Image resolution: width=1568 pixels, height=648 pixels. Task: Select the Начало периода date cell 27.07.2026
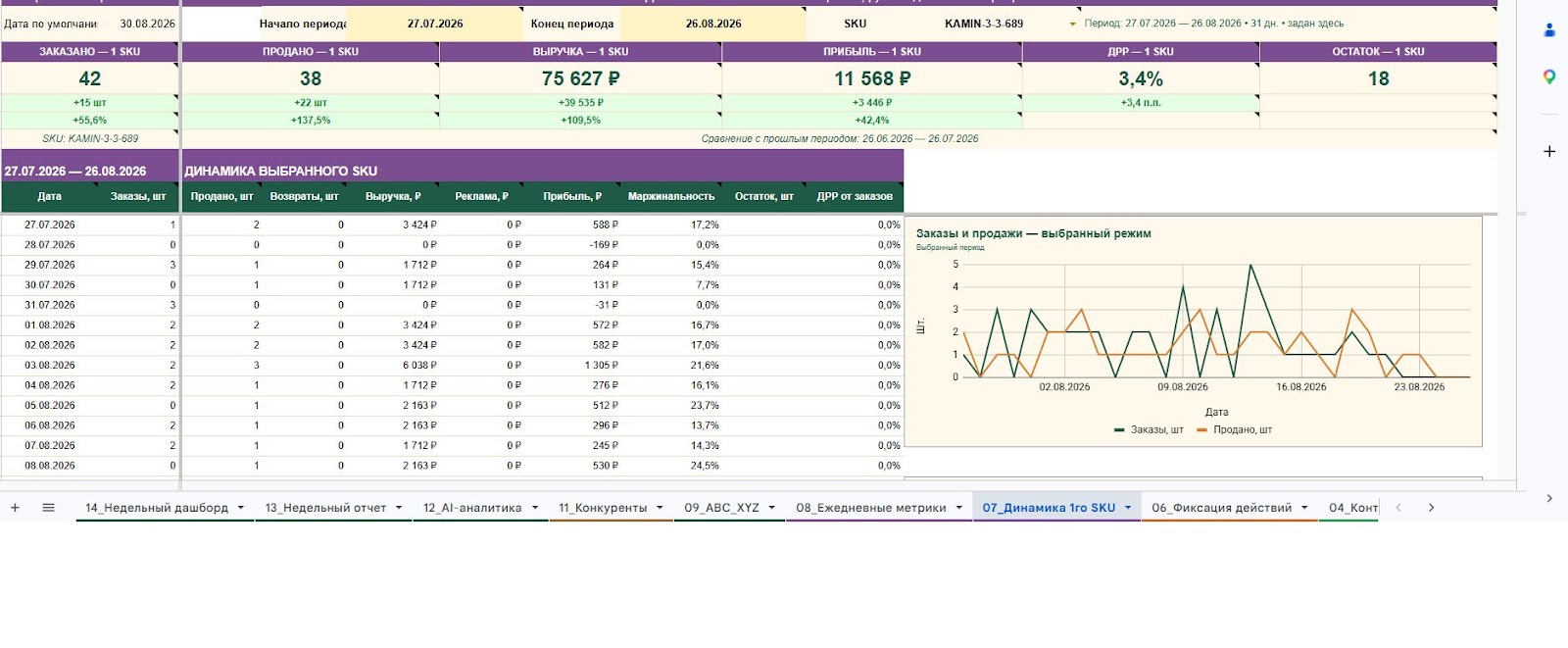[x=435, y=24]
